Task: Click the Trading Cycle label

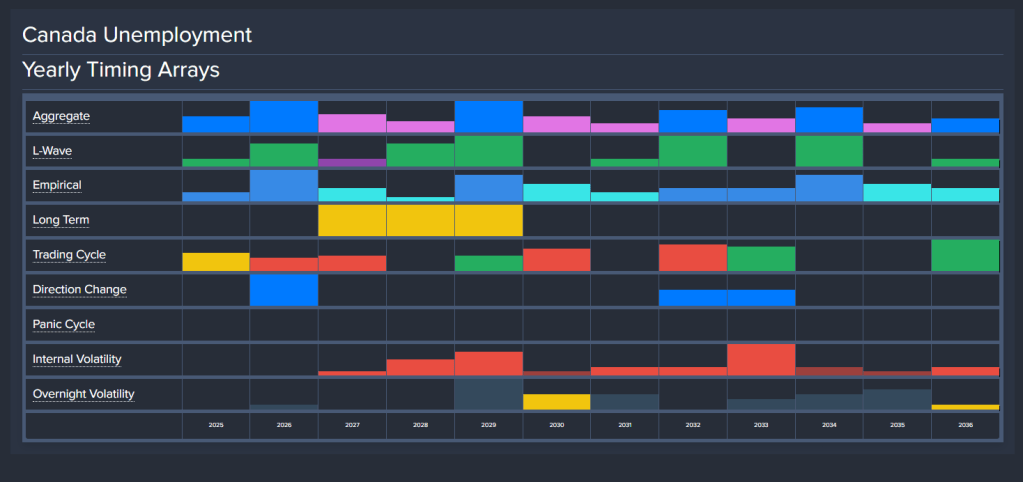Action: coord(69,255)
